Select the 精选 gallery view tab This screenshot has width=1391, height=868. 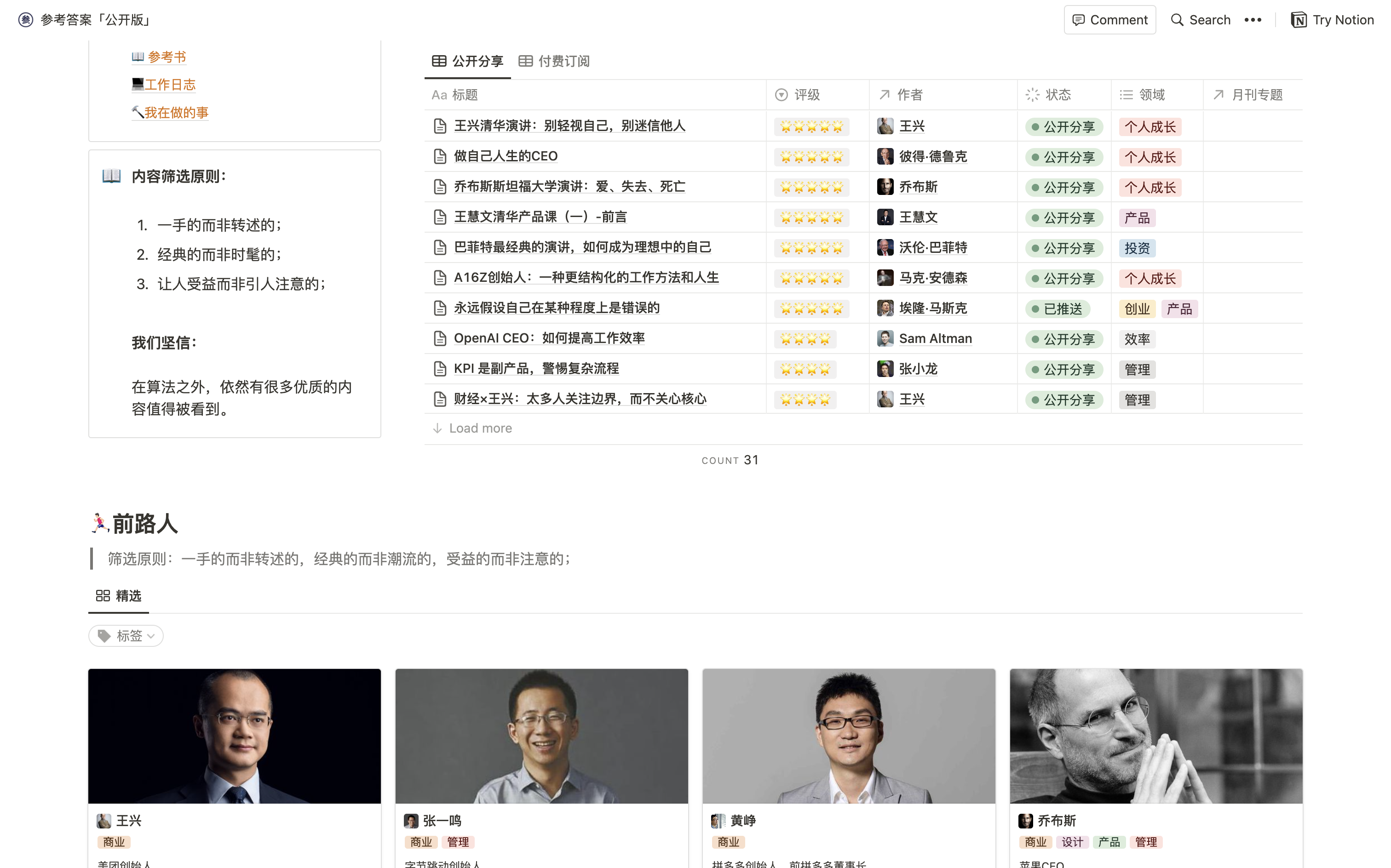119,596
